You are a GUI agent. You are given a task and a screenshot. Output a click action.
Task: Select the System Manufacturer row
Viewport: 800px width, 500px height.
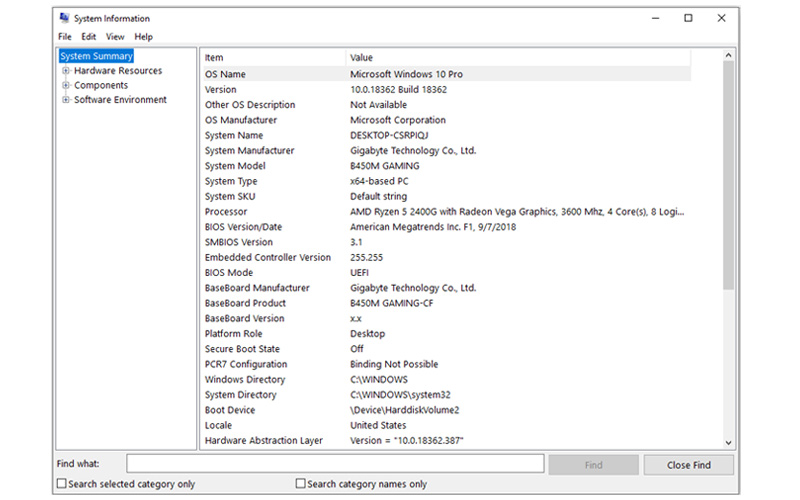click(x=447, y=151)
